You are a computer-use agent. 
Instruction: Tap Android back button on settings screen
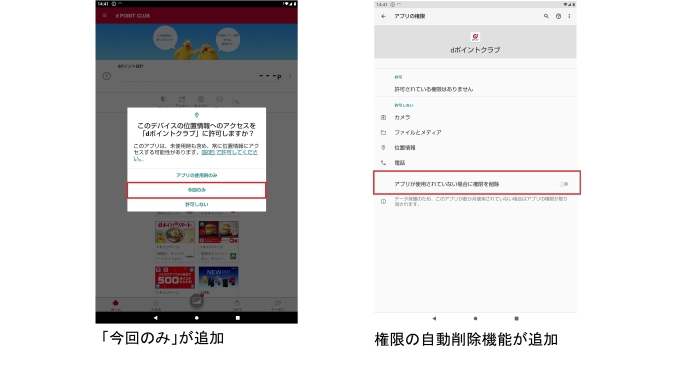click(434, 318)
